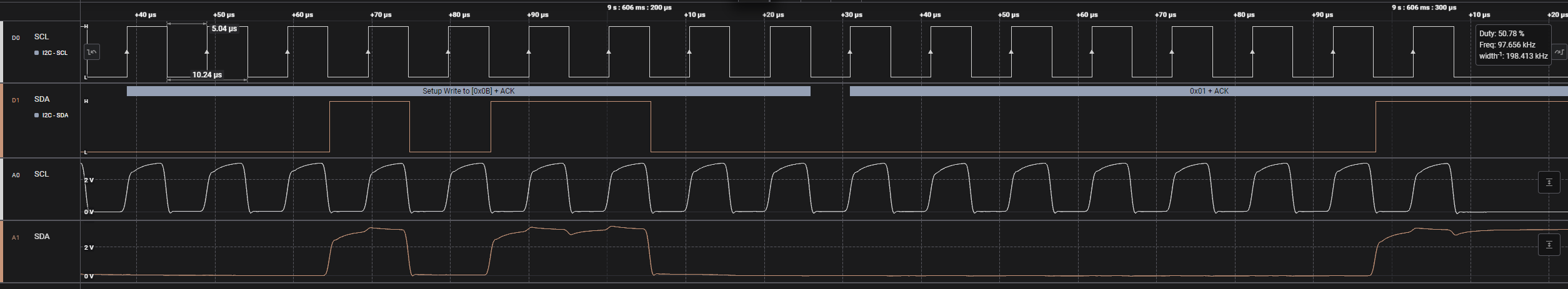
Task: Jump to next edge on SCL channel
Action: (x=1559, y=52)
